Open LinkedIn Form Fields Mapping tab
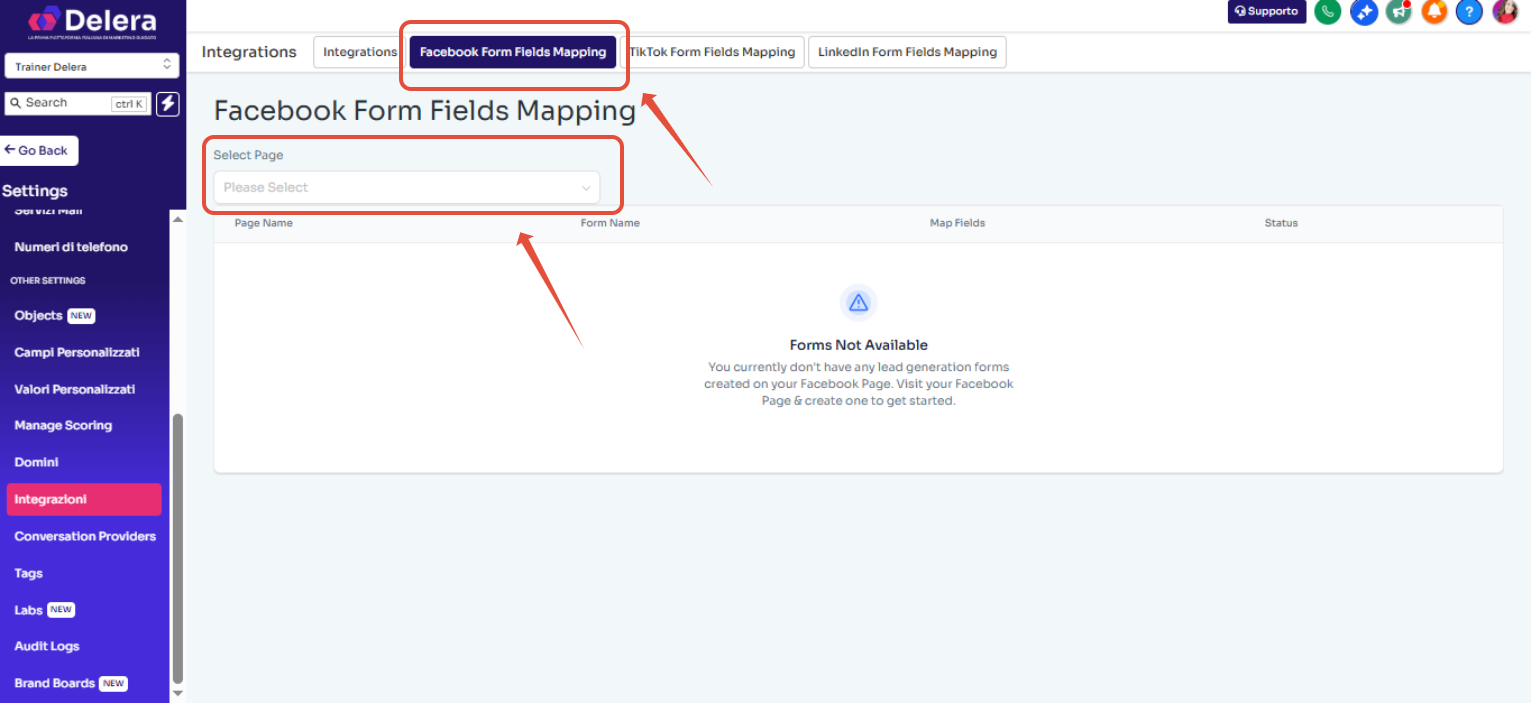This screenshot has width=1531, height=703. coord(907,52)
